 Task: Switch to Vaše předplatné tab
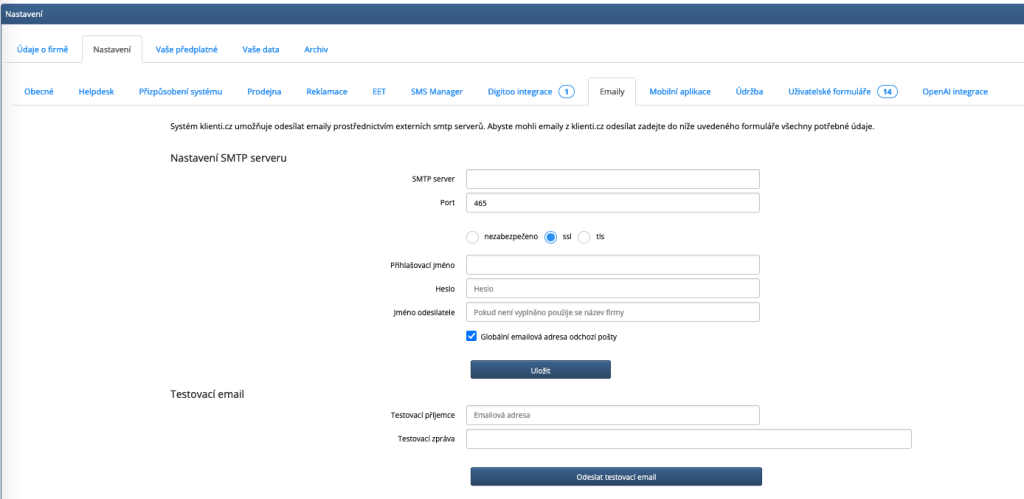(x=187, y=49)
